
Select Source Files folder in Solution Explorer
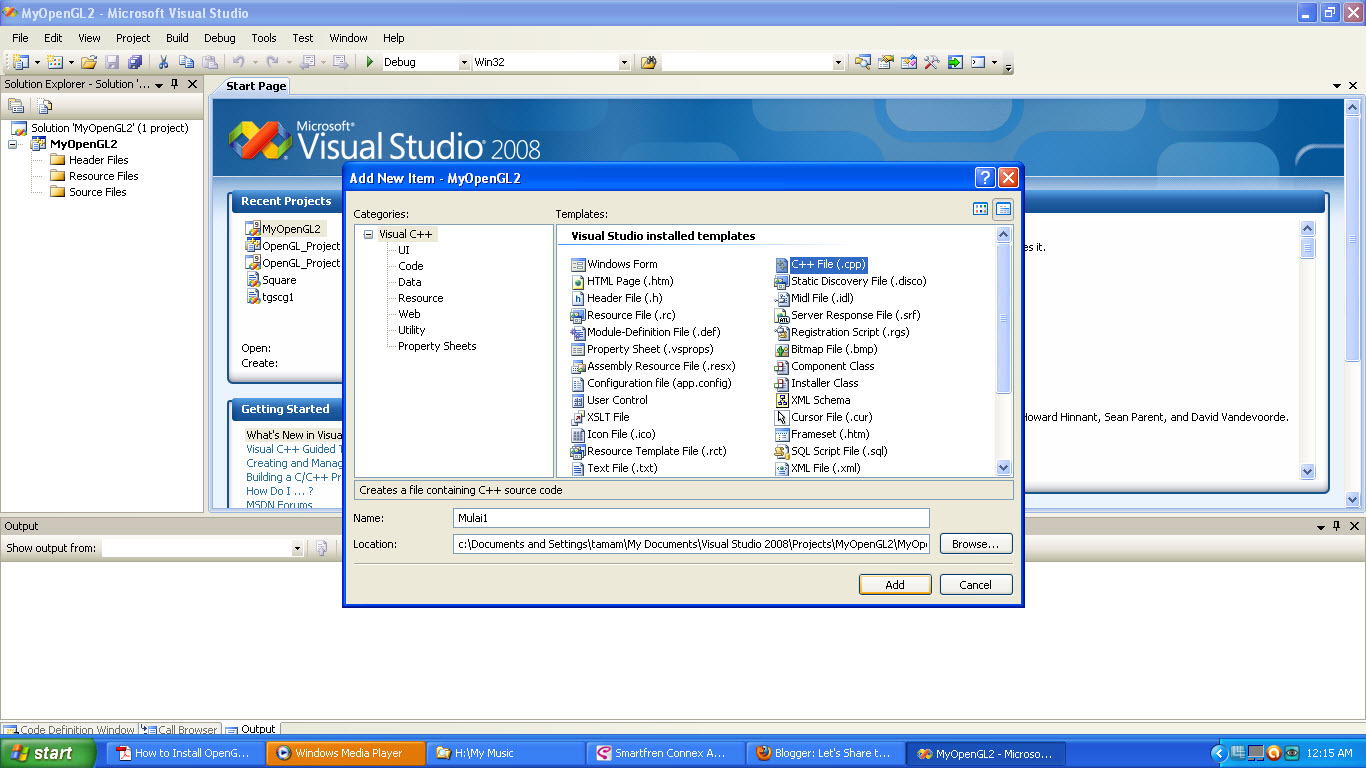point(97,192)
